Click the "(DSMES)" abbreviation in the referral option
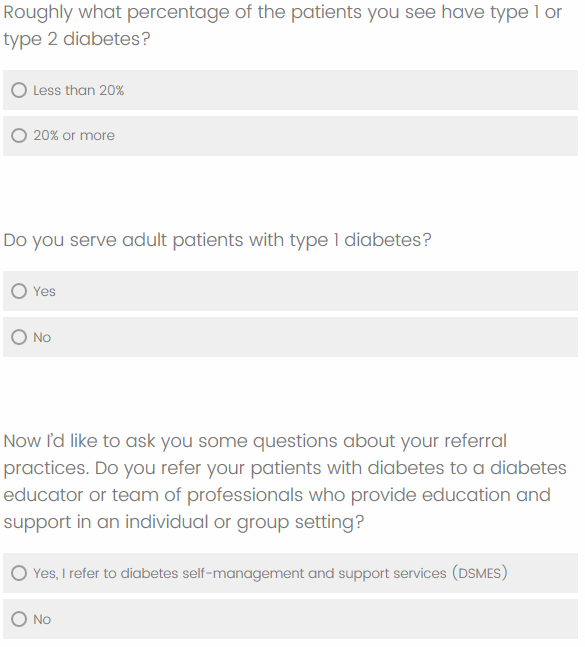 point(480,573)
